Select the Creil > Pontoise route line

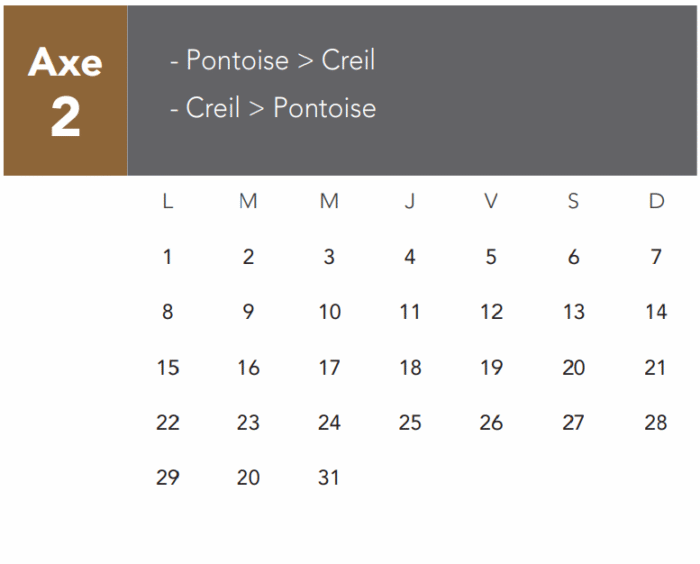click(x=272, y=108)
